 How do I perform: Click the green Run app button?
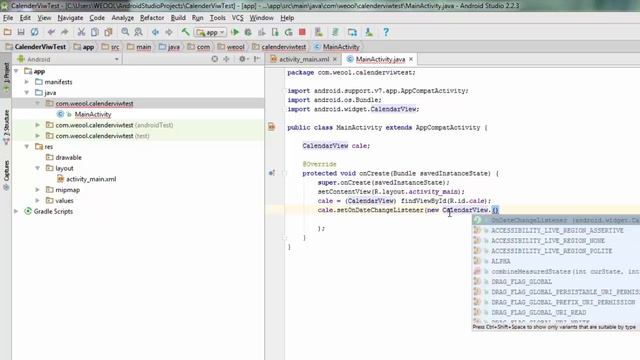coord(235,32)
